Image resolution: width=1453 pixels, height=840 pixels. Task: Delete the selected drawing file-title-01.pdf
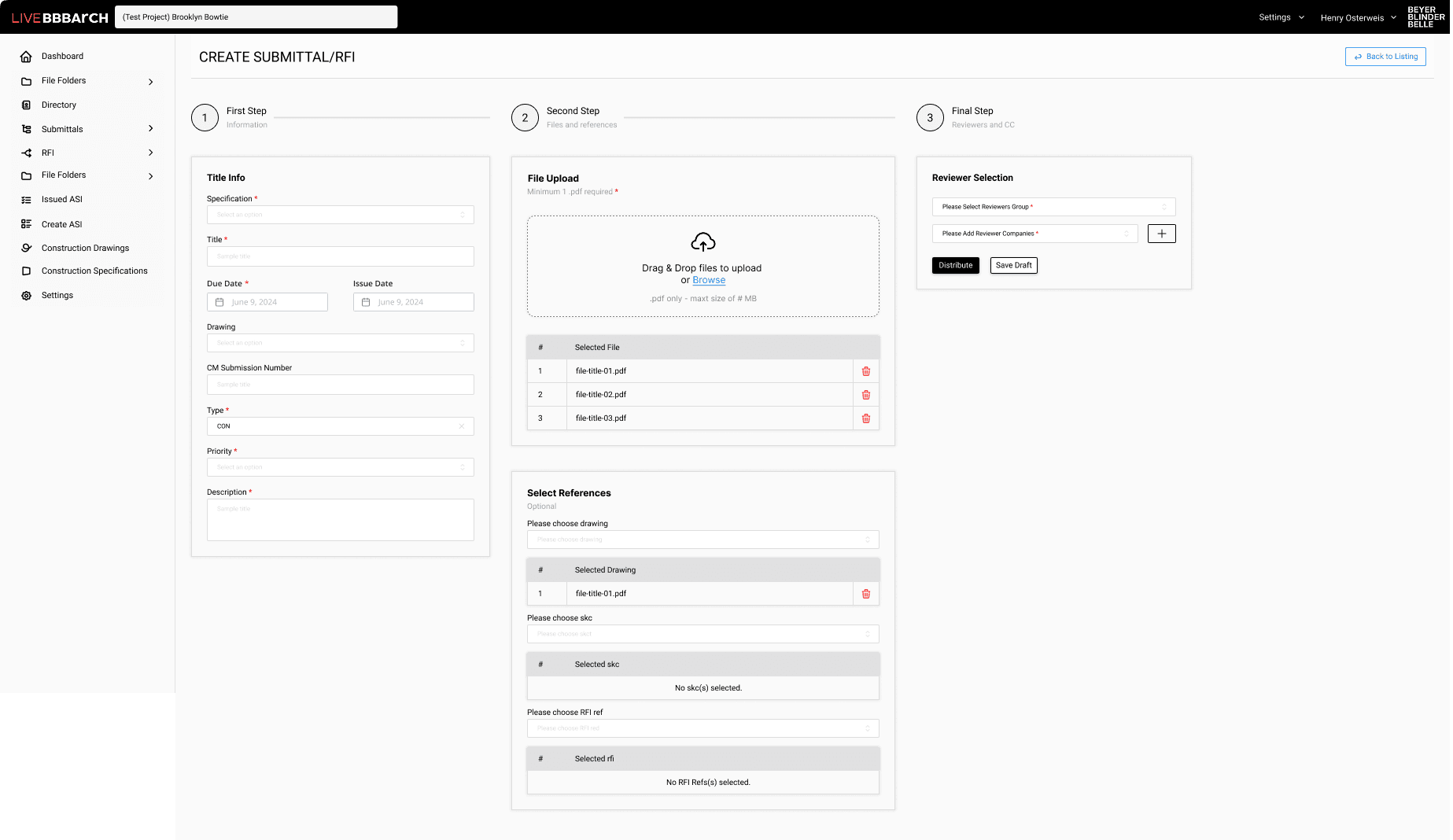point(865,594)
